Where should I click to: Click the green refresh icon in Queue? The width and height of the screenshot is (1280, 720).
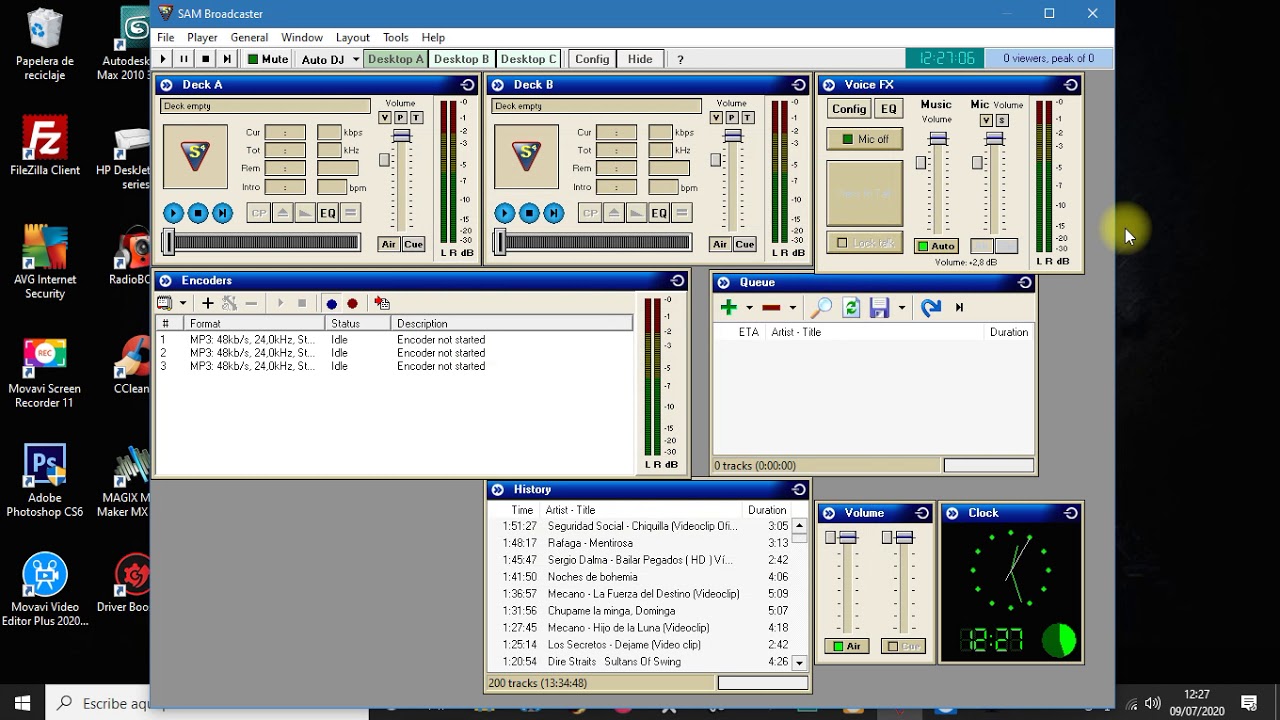point(851,308)
